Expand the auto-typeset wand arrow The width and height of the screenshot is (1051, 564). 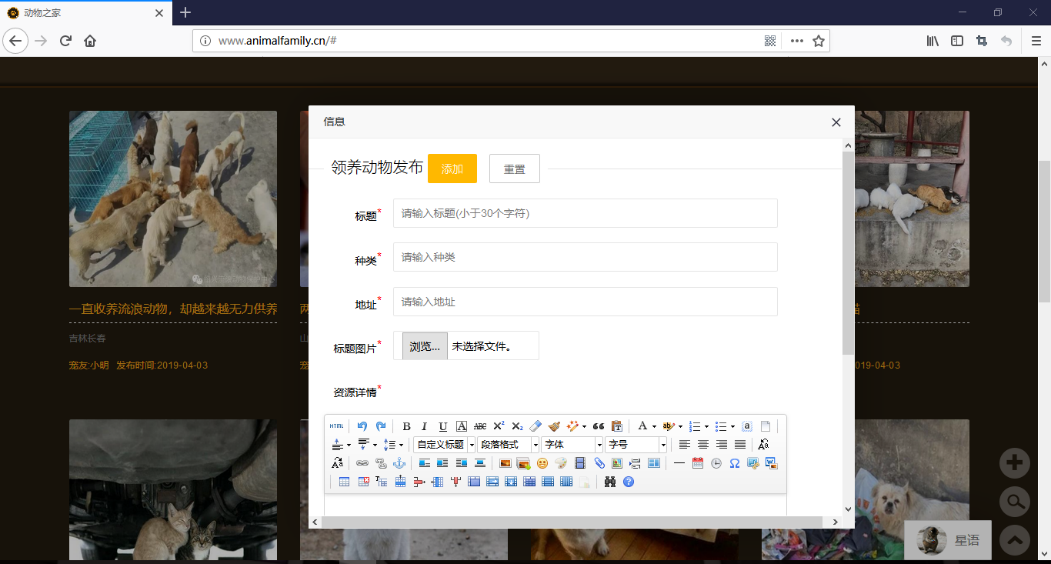(x=584, y=427)
